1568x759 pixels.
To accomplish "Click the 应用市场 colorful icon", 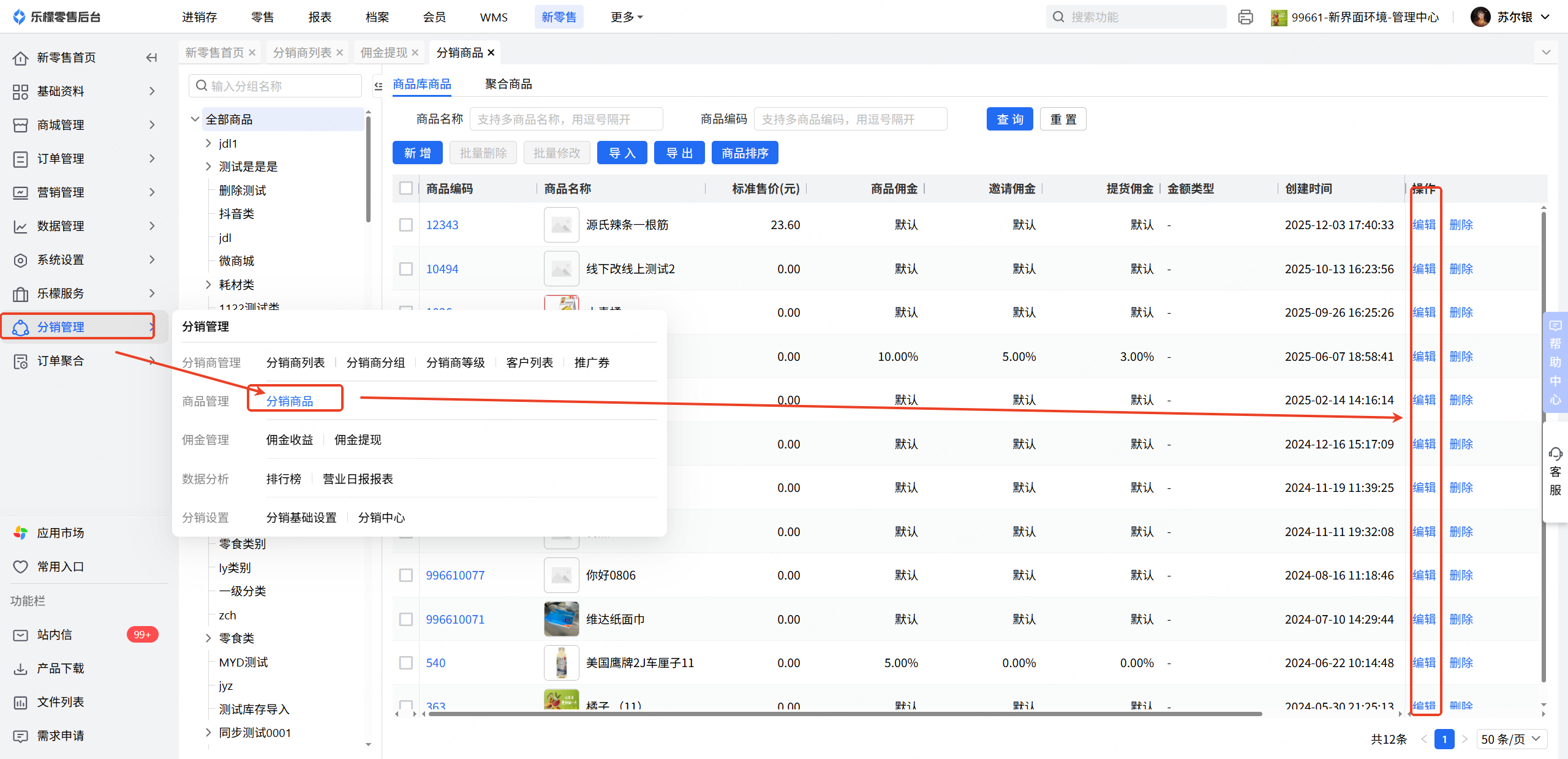I will tap(20, 533).
